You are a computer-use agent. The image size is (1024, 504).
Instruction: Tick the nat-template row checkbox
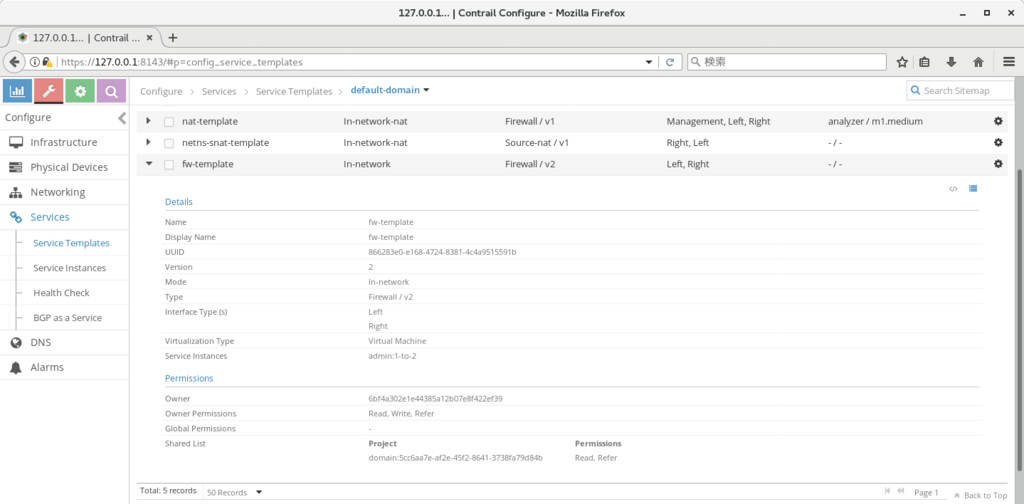click(169, 122)
